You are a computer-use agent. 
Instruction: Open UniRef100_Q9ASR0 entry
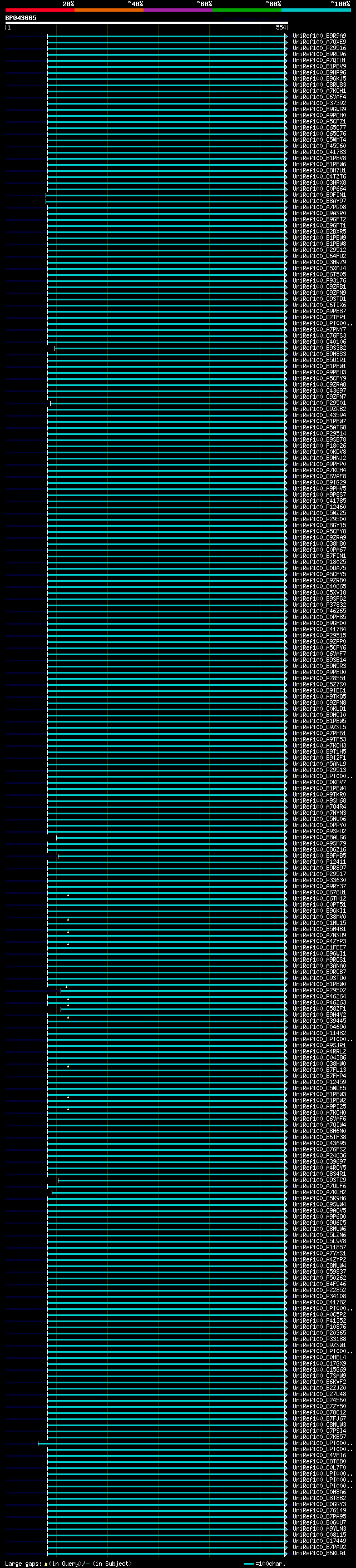pyautogui.click(x=319, y=213)
